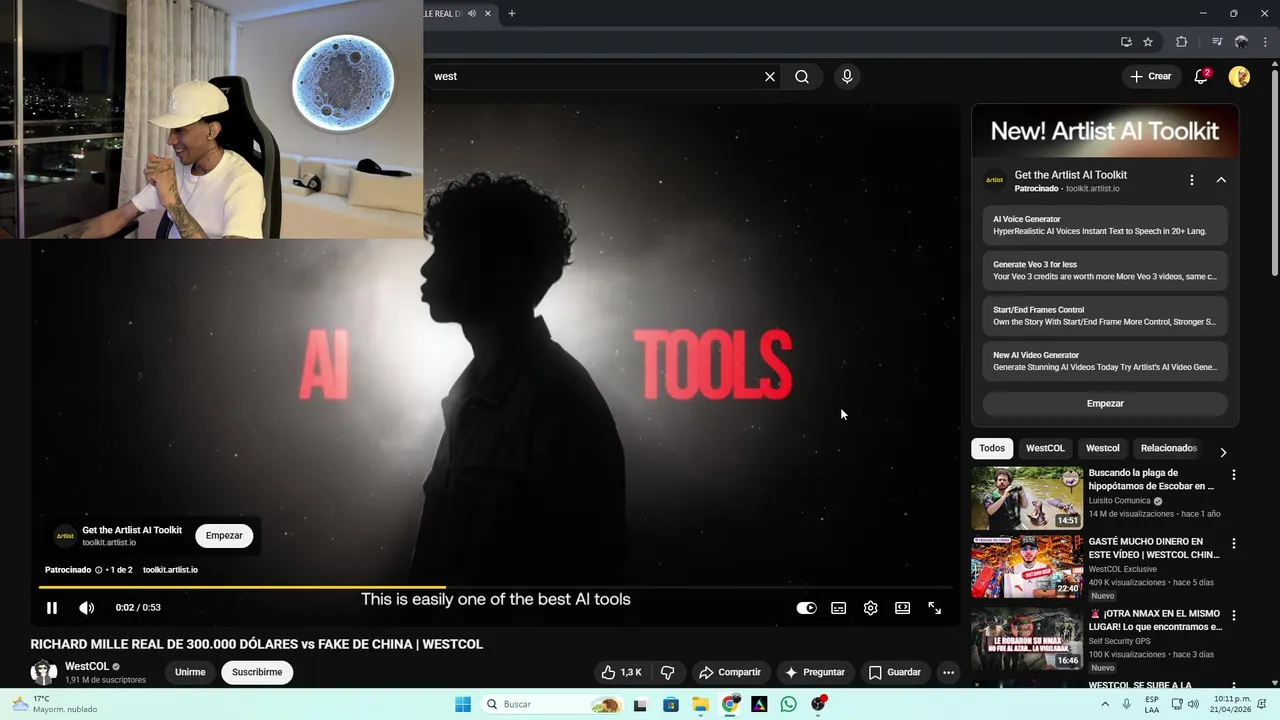Click the AI Voice Generator ad entry
Viewport: 1280px width, 720px height.
tap(1105, 225)
